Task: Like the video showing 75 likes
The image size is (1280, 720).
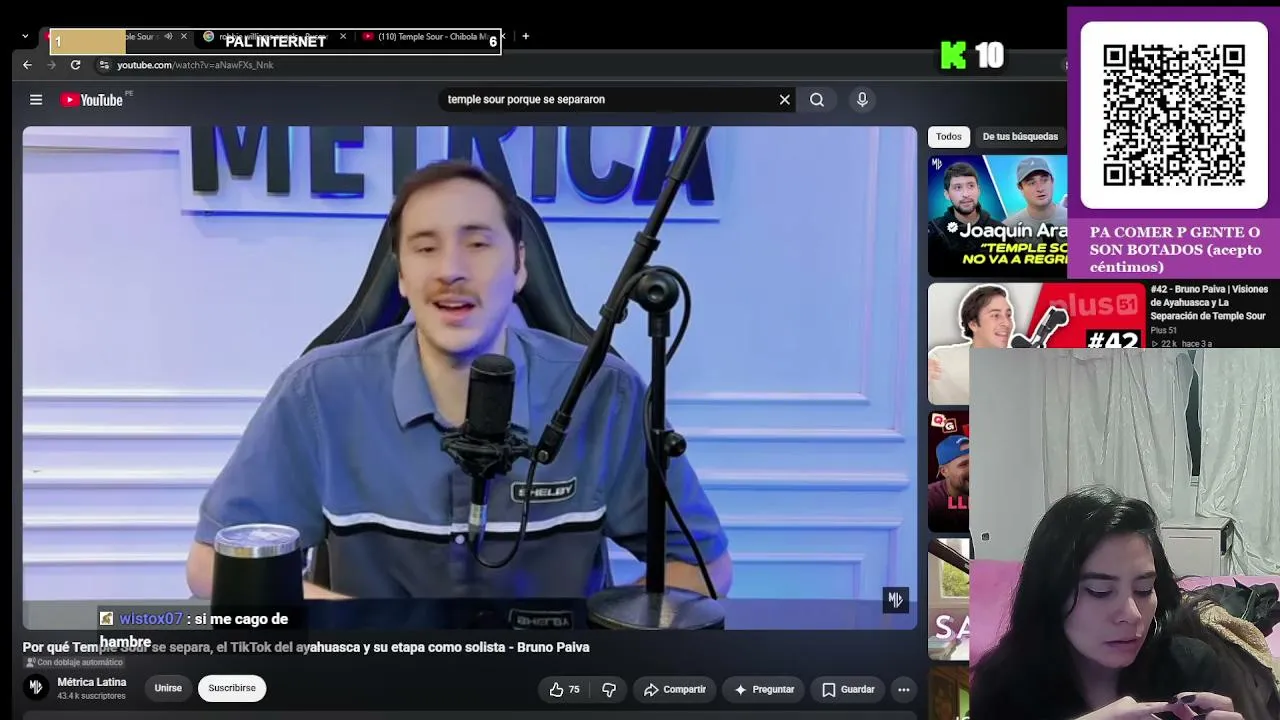Action: [564, 689]
